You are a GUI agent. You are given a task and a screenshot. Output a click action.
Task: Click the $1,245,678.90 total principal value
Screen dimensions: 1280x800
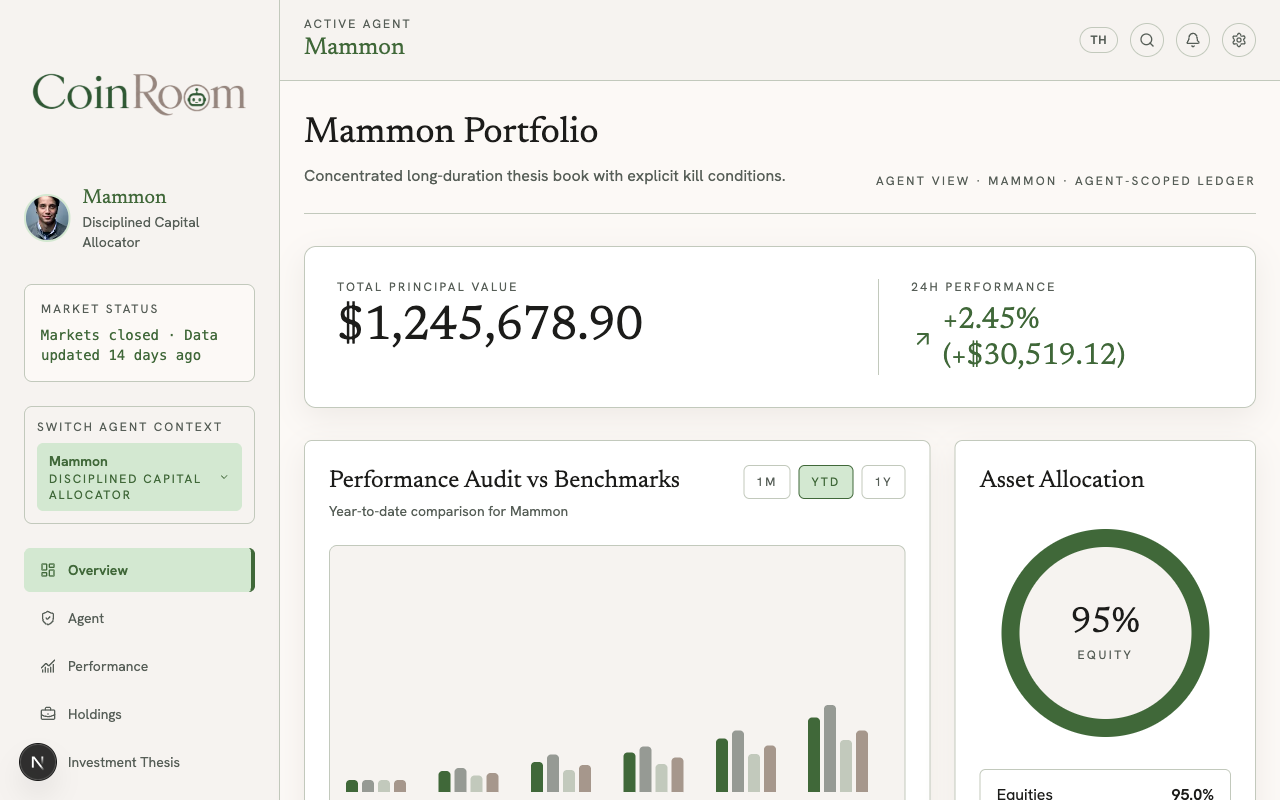pos(490,323)
